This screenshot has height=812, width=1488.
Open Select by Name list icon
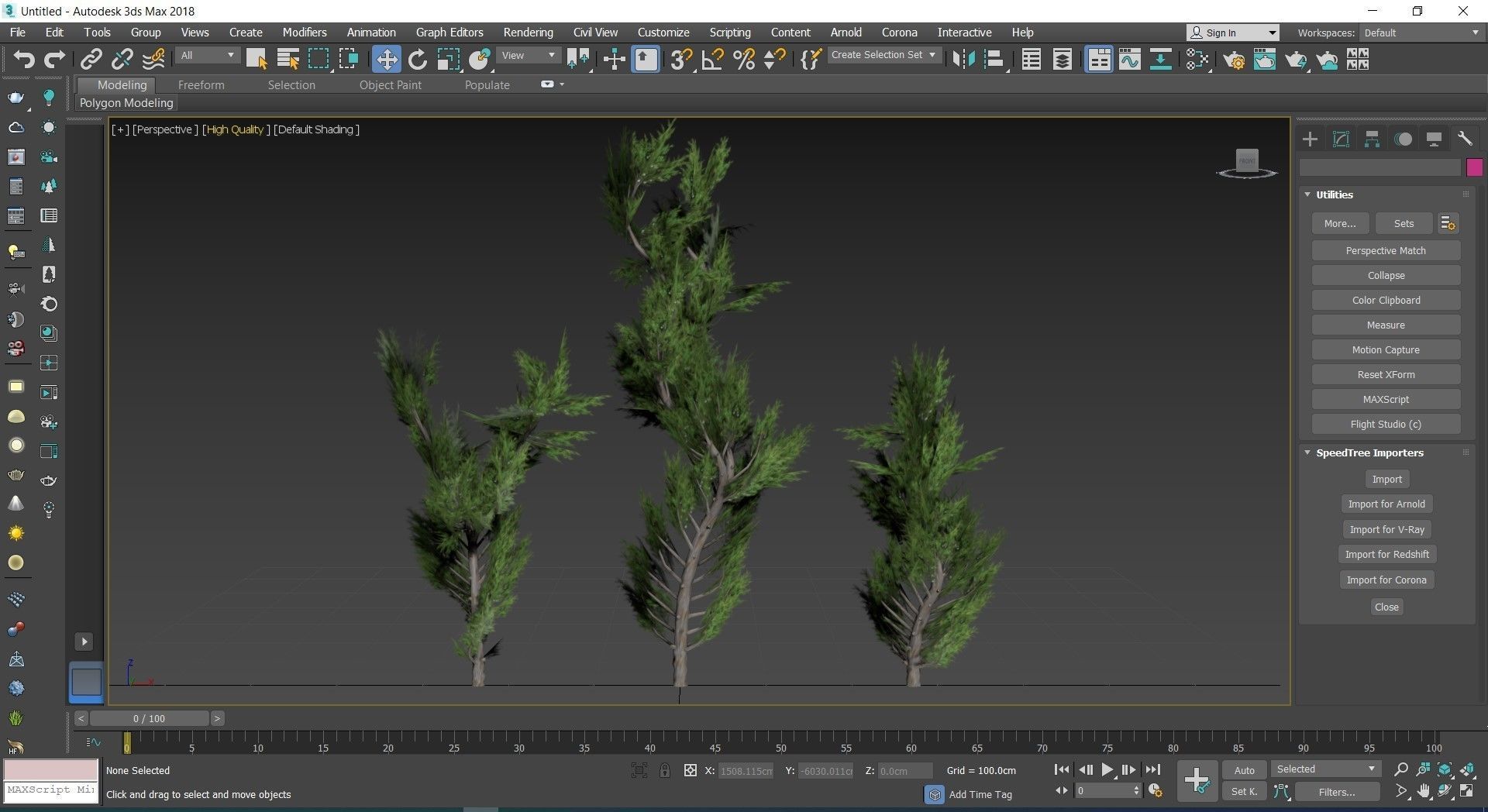coord(288,60)
